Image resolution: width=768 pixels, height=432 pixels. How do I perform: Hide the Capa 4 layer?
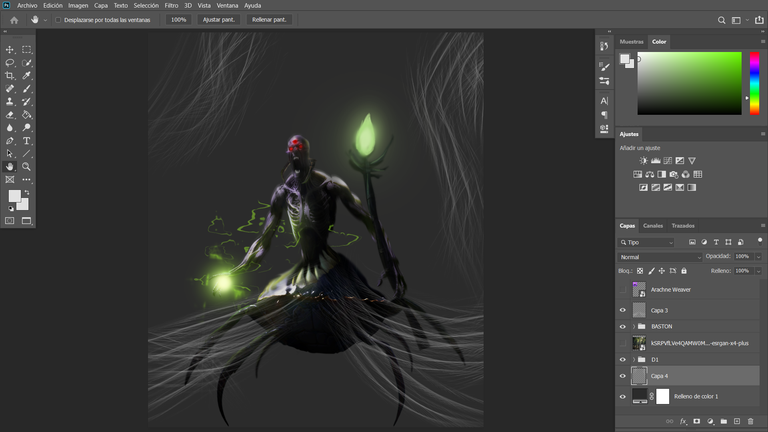click(x=623, y=376)
